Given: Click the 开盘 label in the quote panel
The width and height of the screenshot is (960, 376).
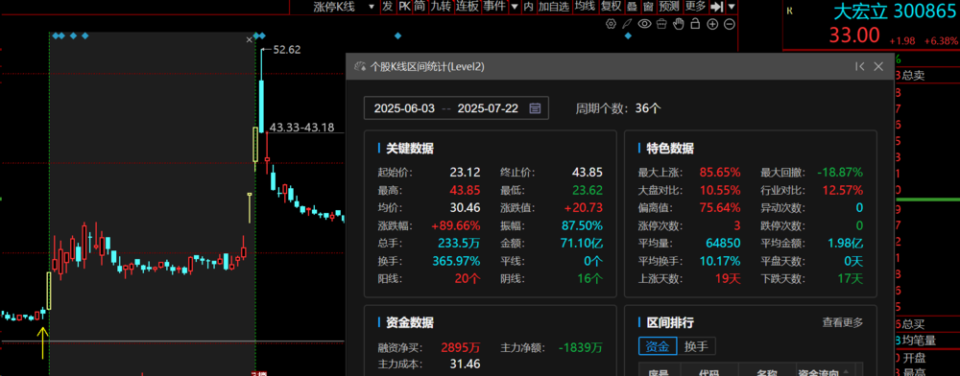Looking at the screenshot, I should [x=913, y=357].
